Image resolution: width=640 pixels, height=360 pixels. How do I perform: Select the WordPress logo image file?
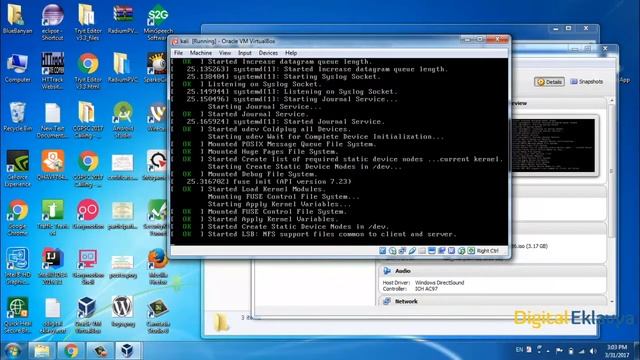point(123,312)
